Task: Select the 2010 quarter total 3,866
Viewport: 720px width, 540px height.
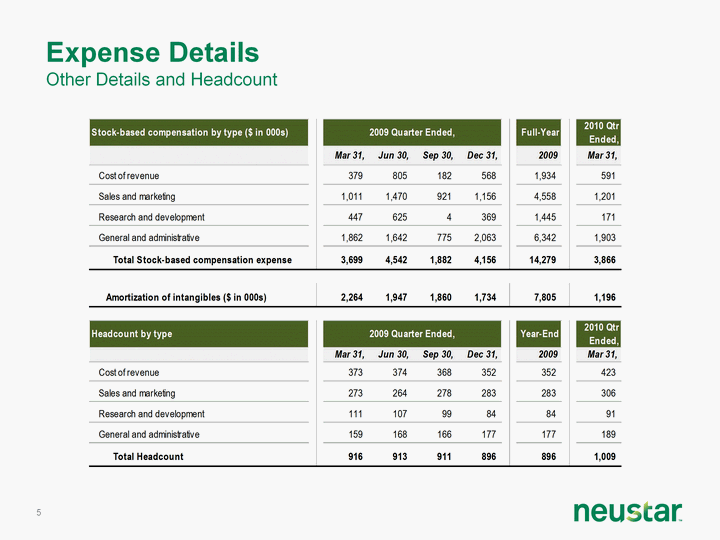Action: [x=605, y=260]
